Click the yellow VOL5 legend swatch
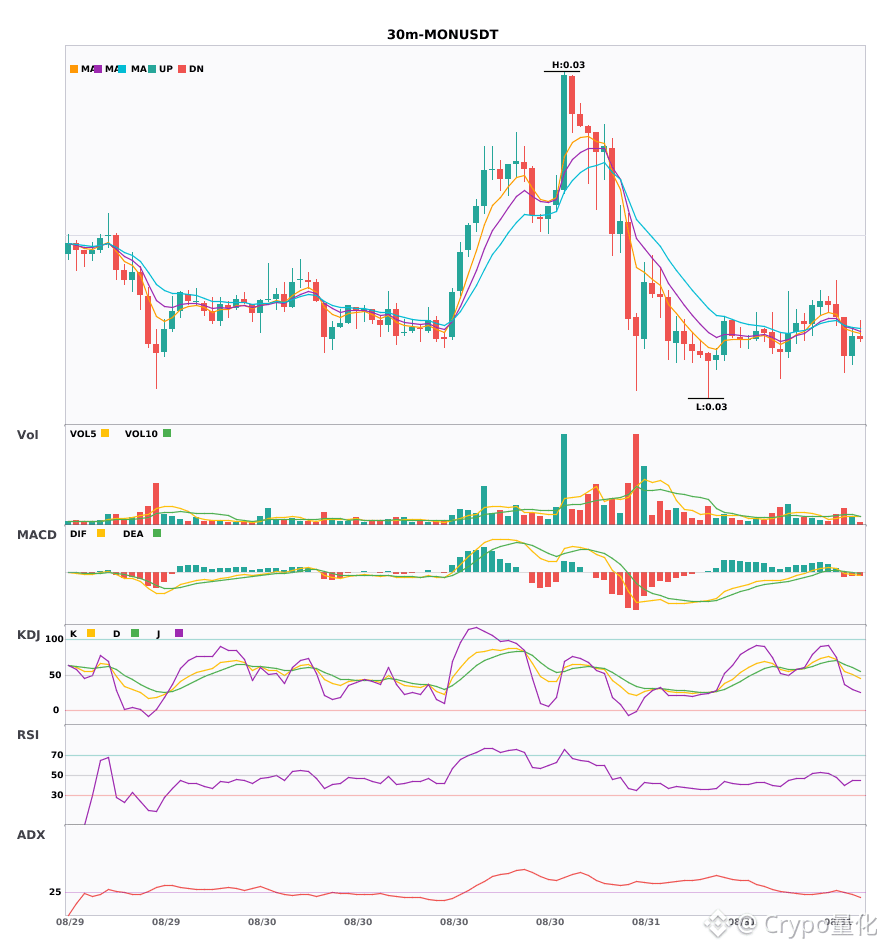The height and width of the screenshot is (950, 885). [x=105, y=433]
